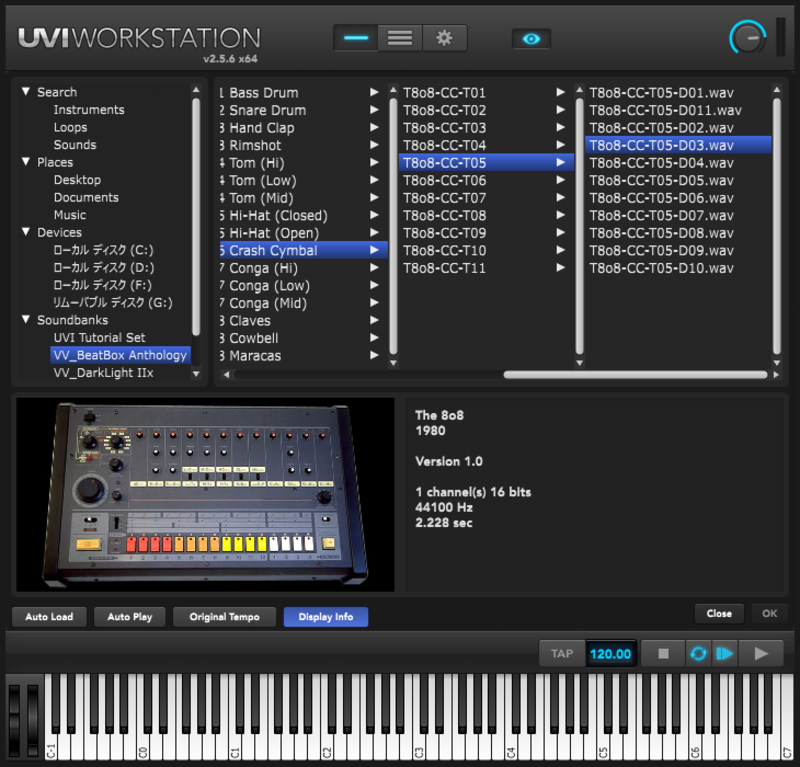Viewport: 800px width, 767px height.
Task: Open the multi-part list view icon
Action: point(400,38)
